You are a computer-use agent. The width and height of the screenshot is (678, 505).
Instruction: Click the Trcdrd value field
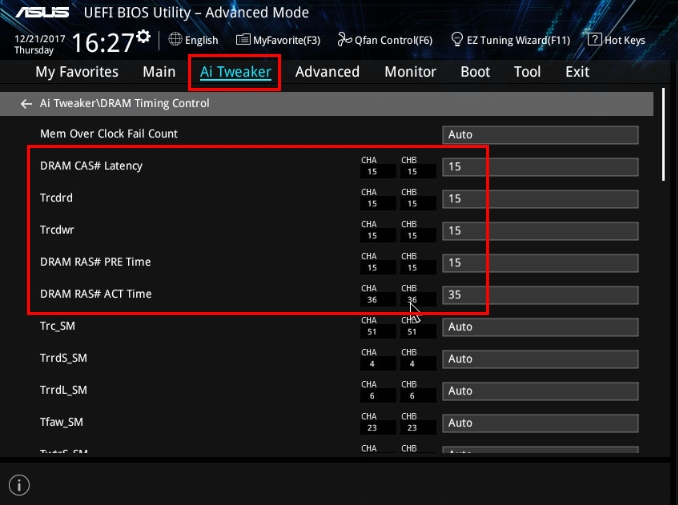point(540,198)
